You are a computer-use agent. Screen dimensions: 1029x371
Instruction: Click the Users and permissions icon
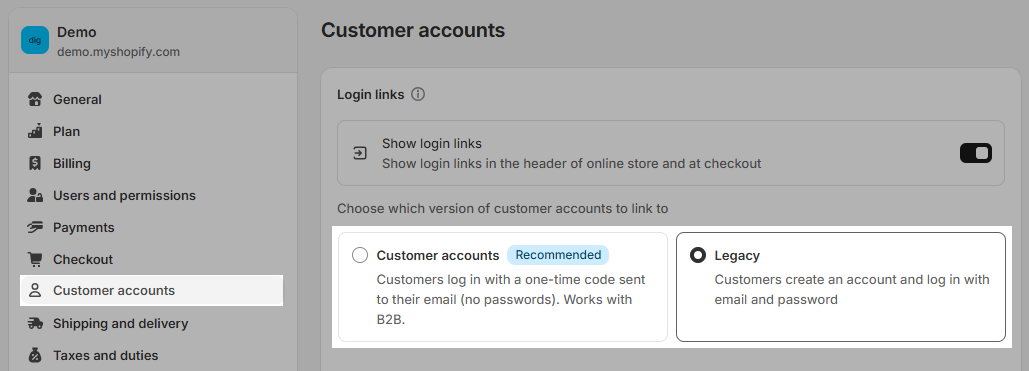(35, 196)
